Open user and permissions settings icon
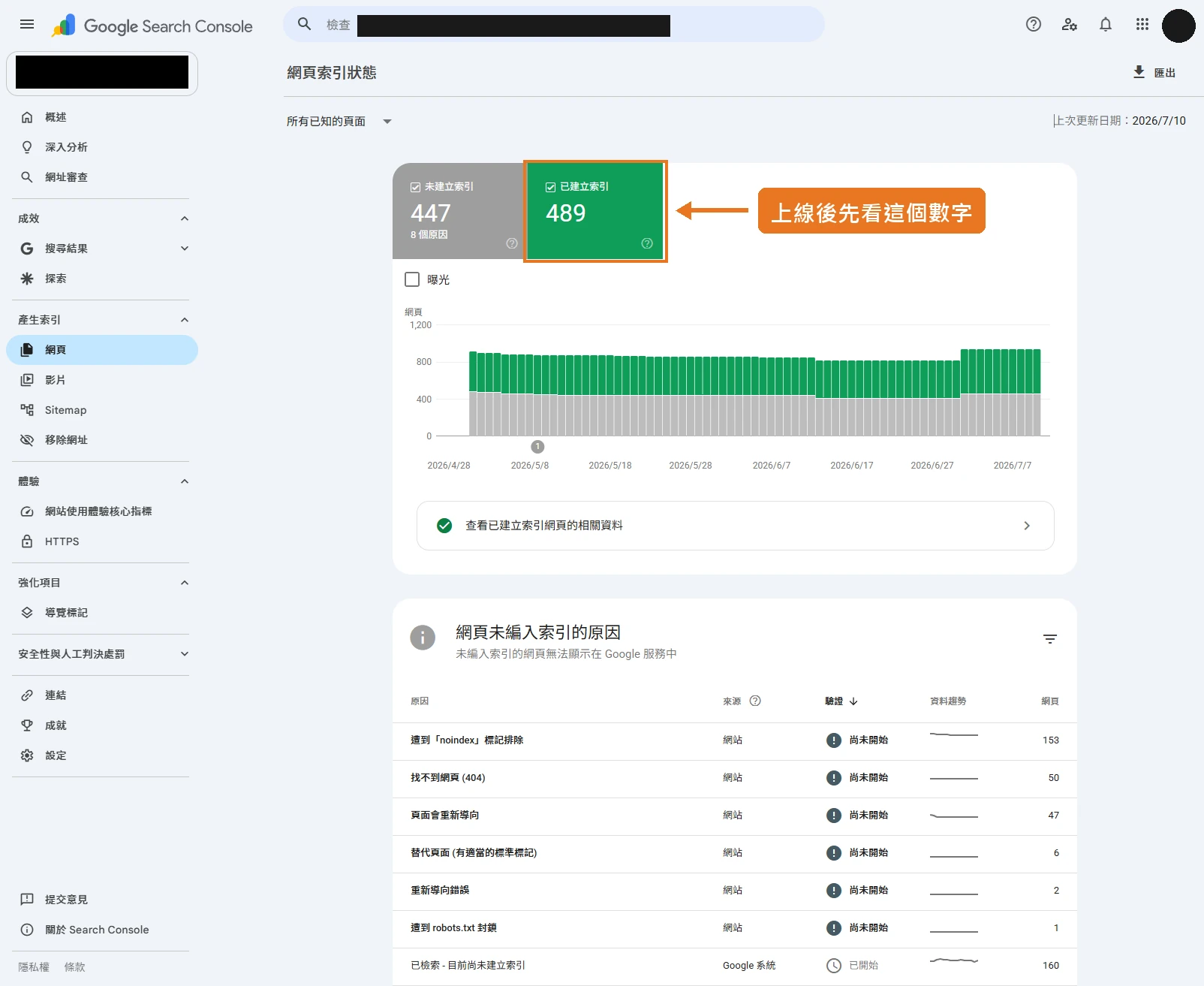This screenshot has height=986, width=1204. (1070, 24)
